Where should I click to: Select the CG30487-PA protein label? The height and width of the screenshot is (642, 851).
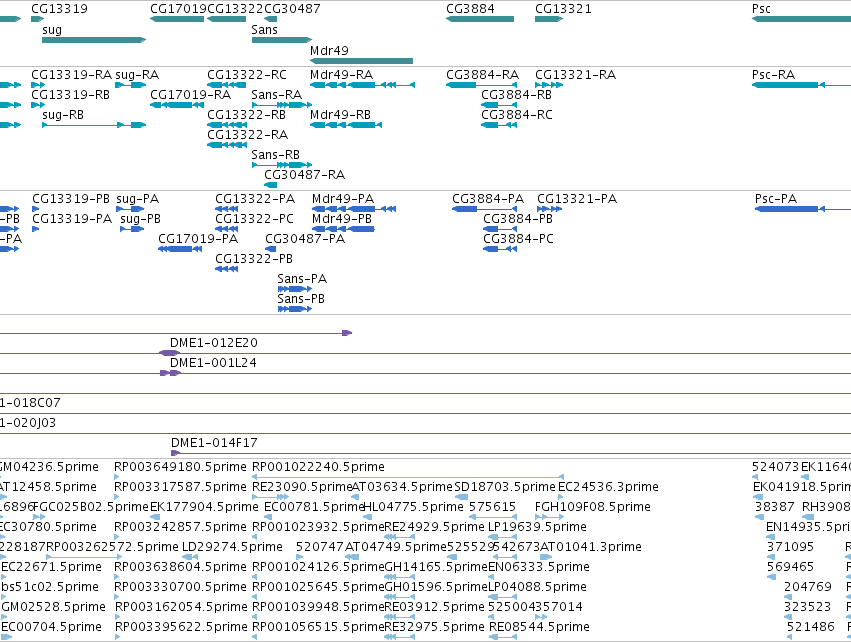pos(305,239)
